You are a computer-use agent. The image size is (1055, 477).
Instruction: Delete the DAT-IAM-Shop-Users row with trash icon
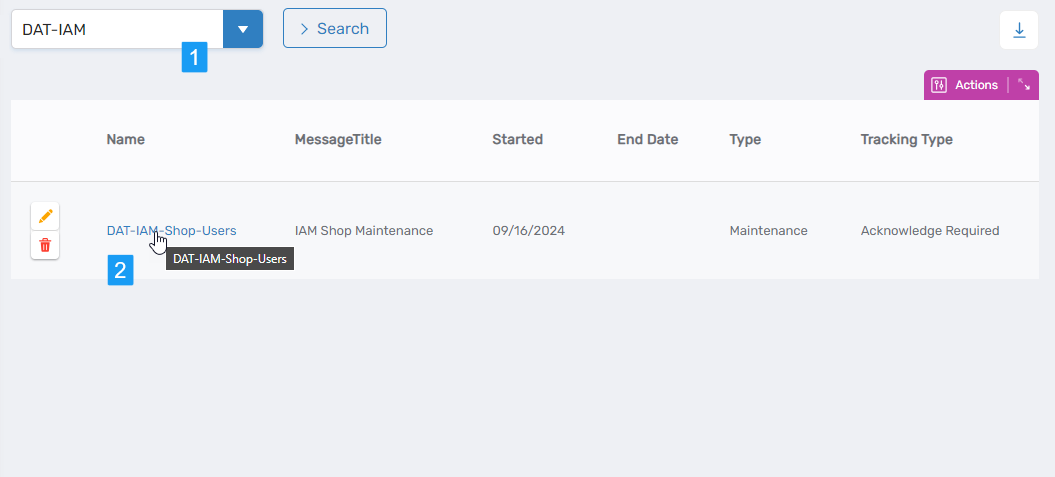tap(45, 245)
